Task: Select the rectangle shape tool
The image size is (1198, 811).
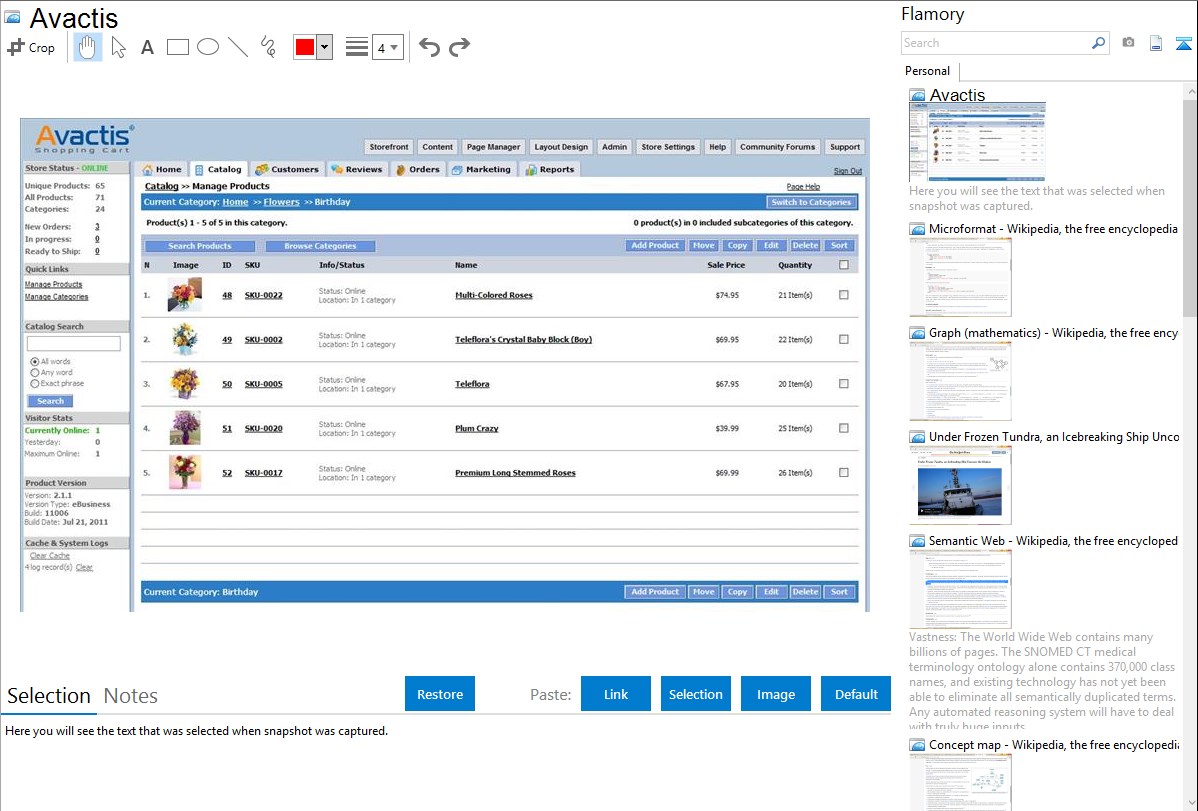Action: 178,47
